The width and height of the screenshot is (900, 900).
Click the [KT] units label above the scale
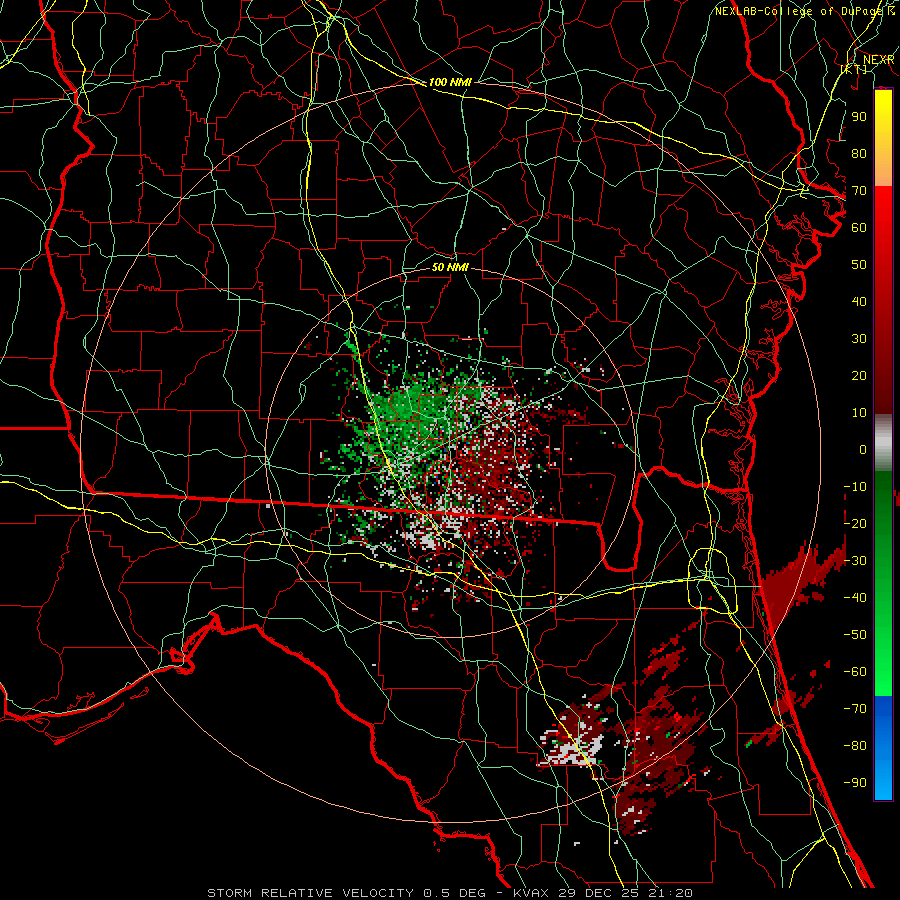(854, 69)
